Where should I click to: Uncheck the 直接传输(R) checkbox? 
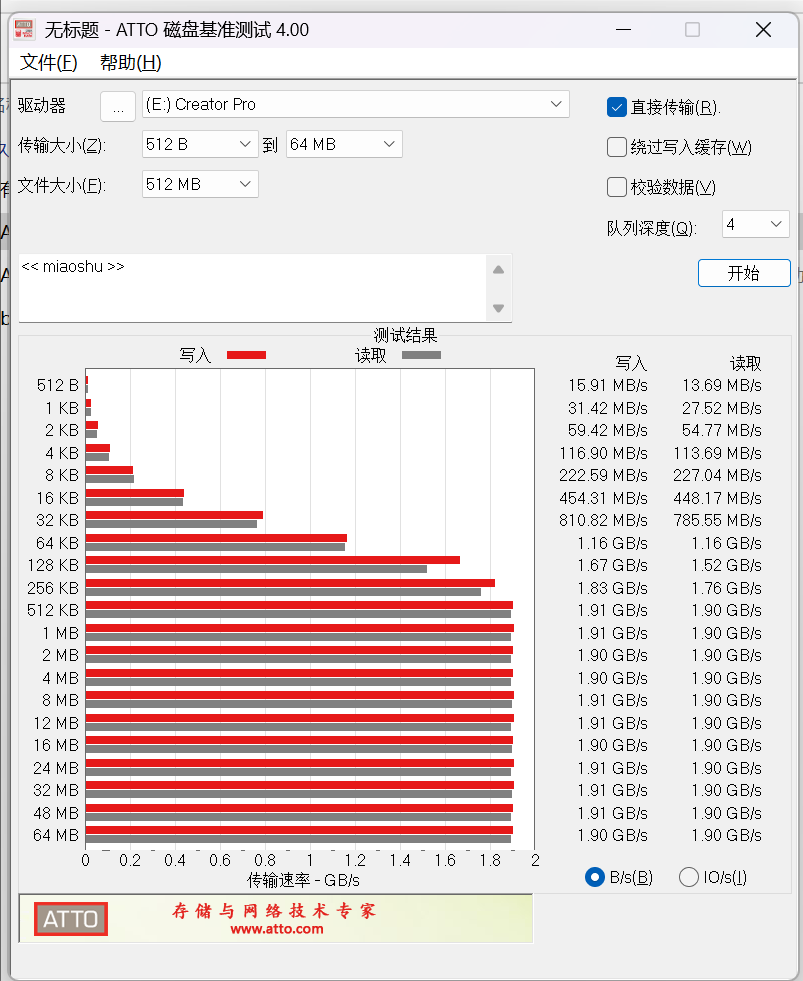pyautogui.click(x=616, y=107)
